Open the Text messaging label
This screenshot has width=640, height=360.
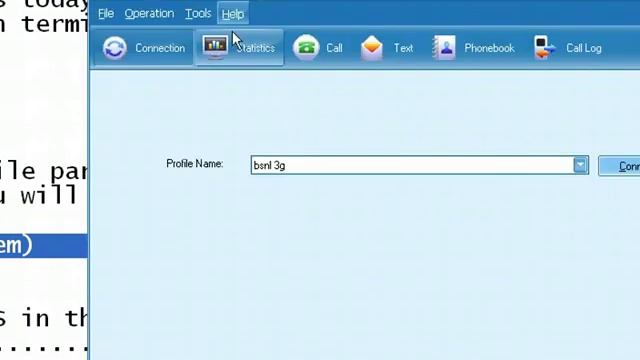(403, 48)
